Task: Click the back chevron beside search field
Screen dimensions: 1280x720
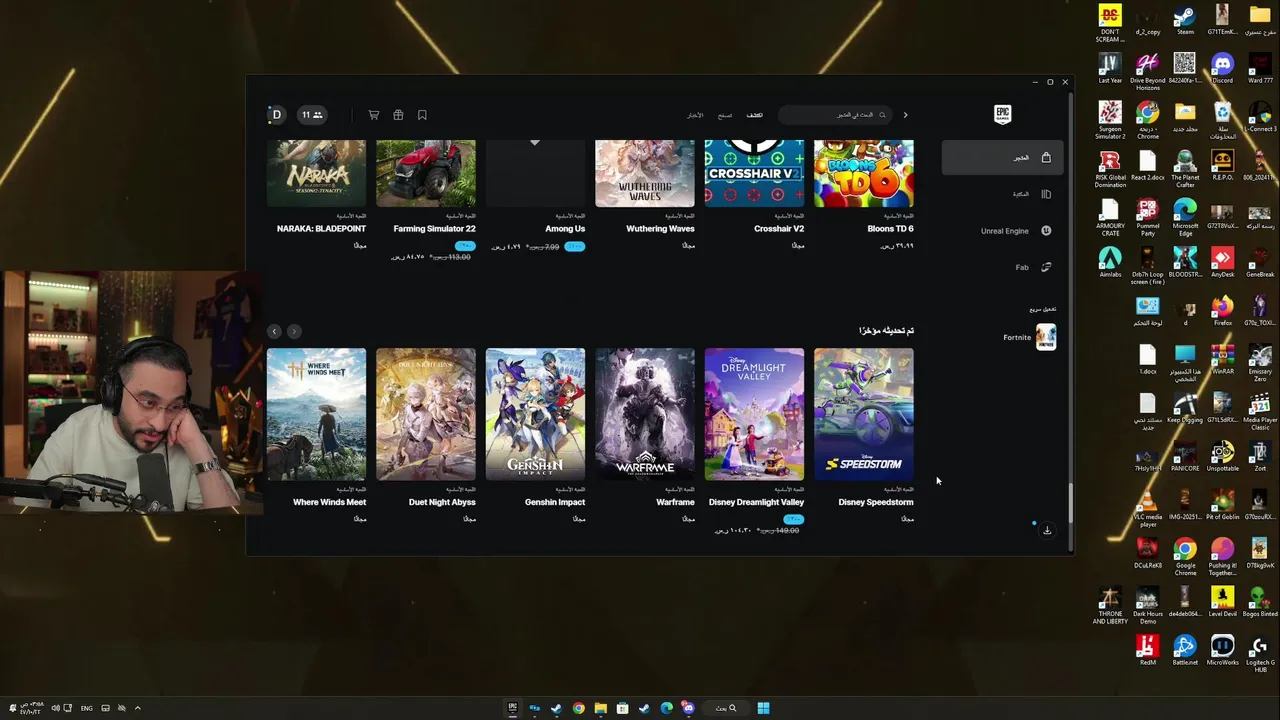Action: (x=905, y=115)
